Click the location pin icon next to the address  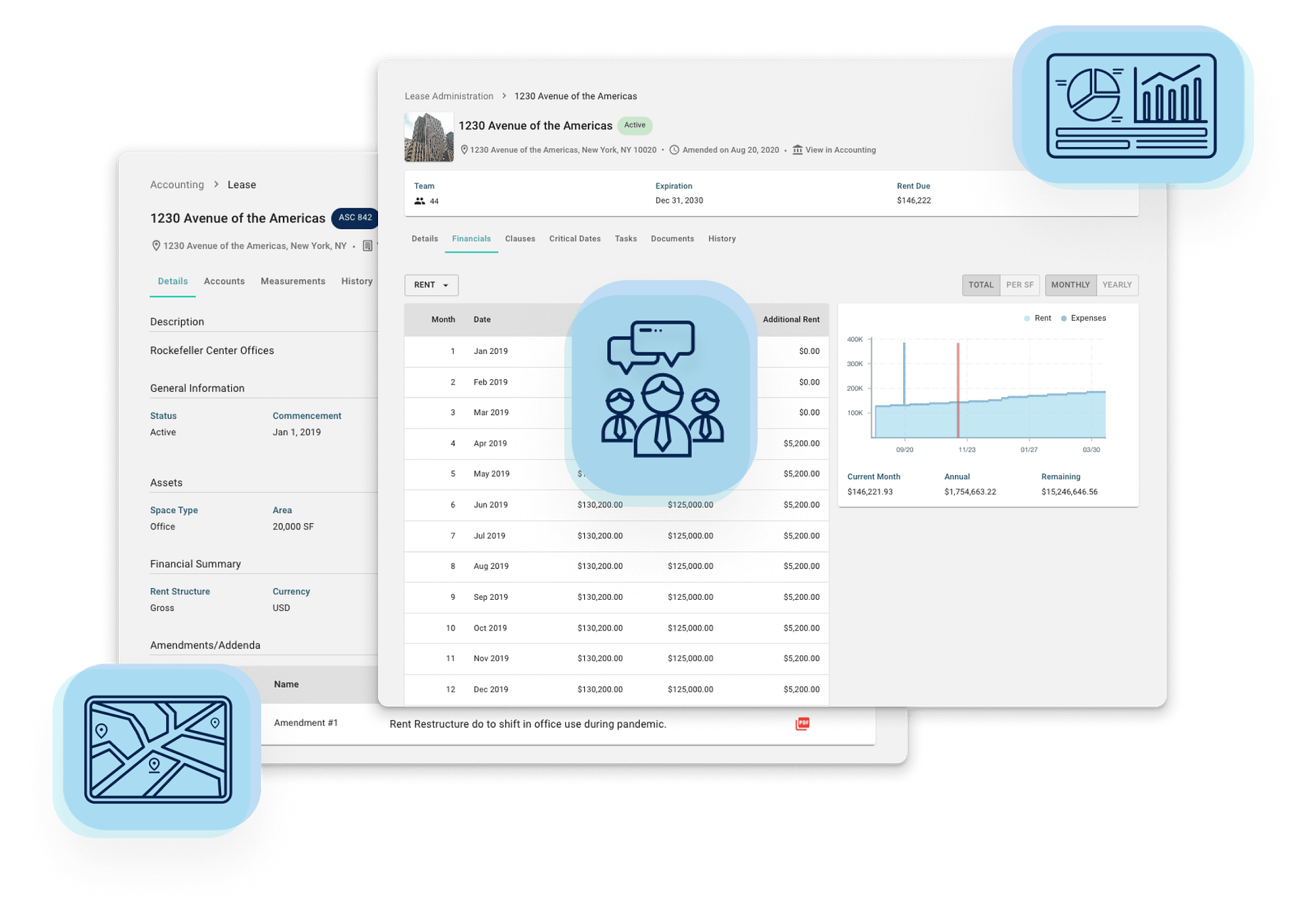click(465, 150)
